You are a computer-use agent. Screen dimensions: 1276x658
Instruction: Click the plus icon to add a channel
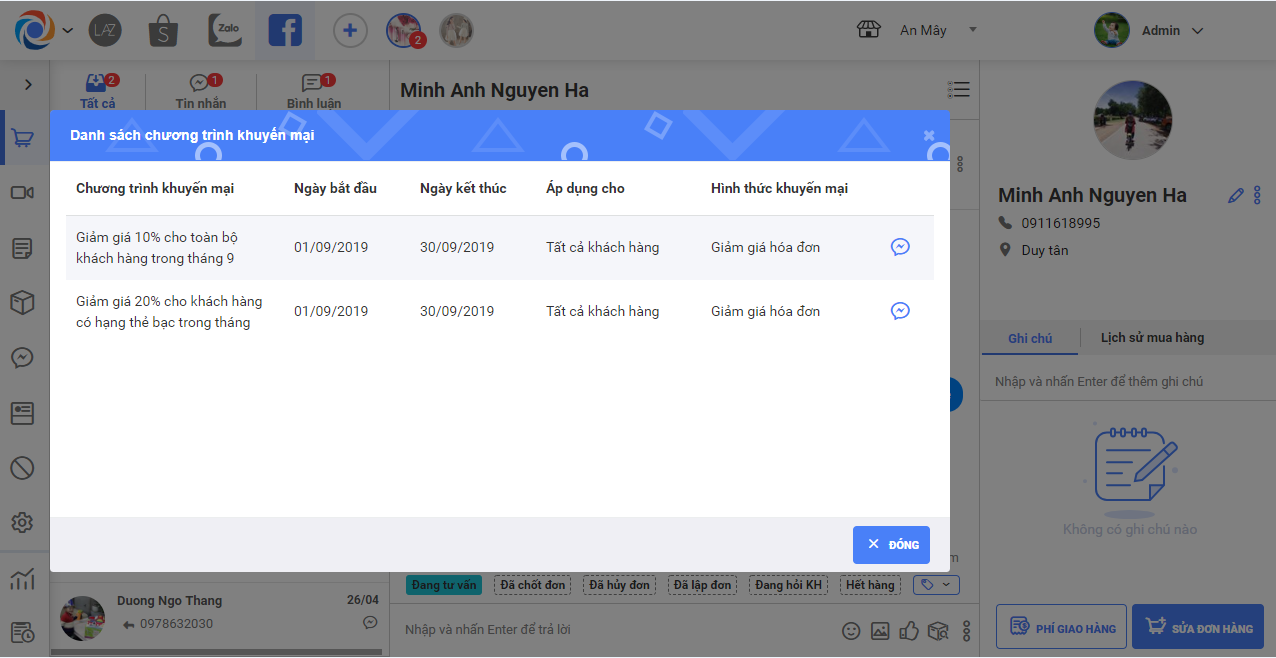tap(349, 30)
